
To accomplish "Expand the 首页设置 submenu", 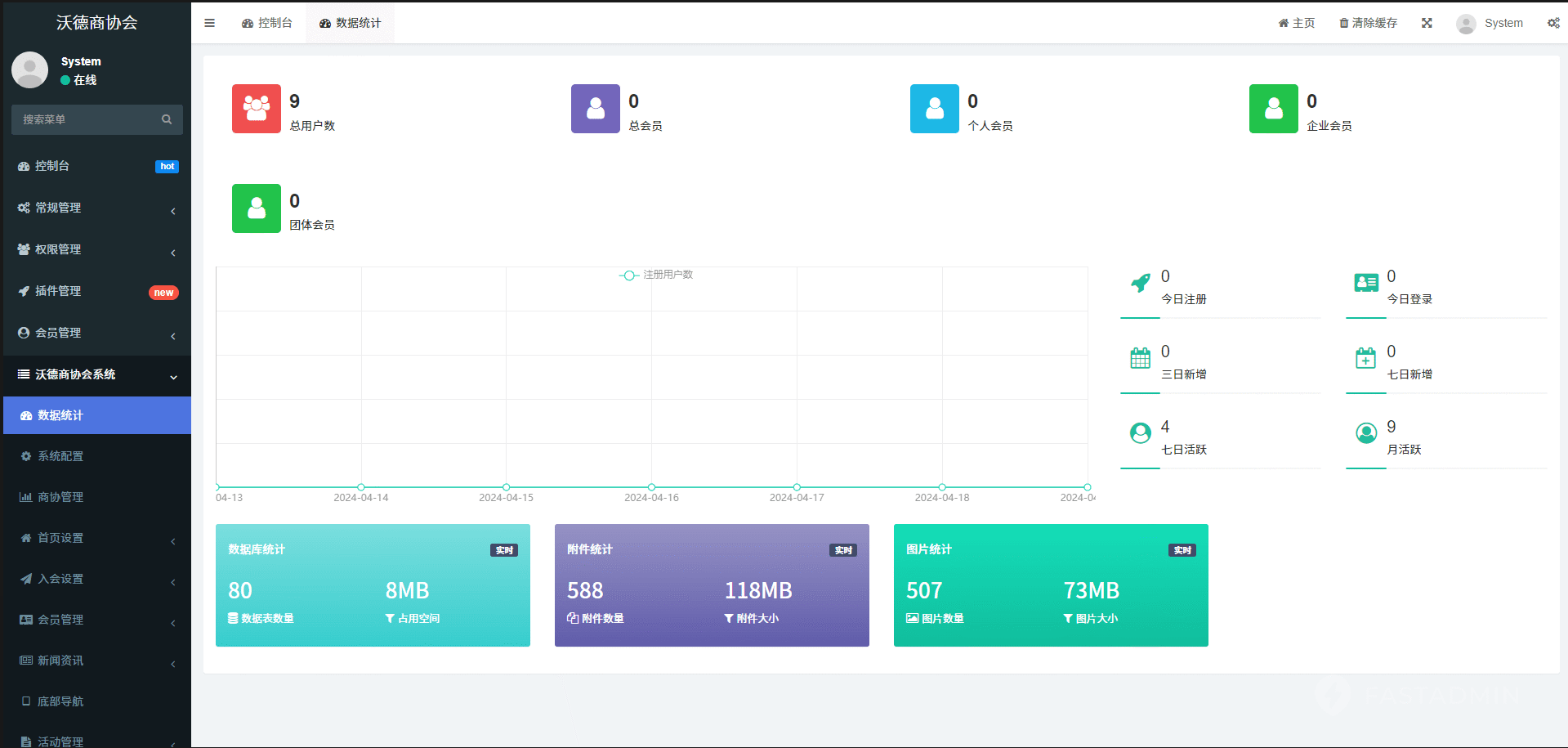I will tap(97, 538).
